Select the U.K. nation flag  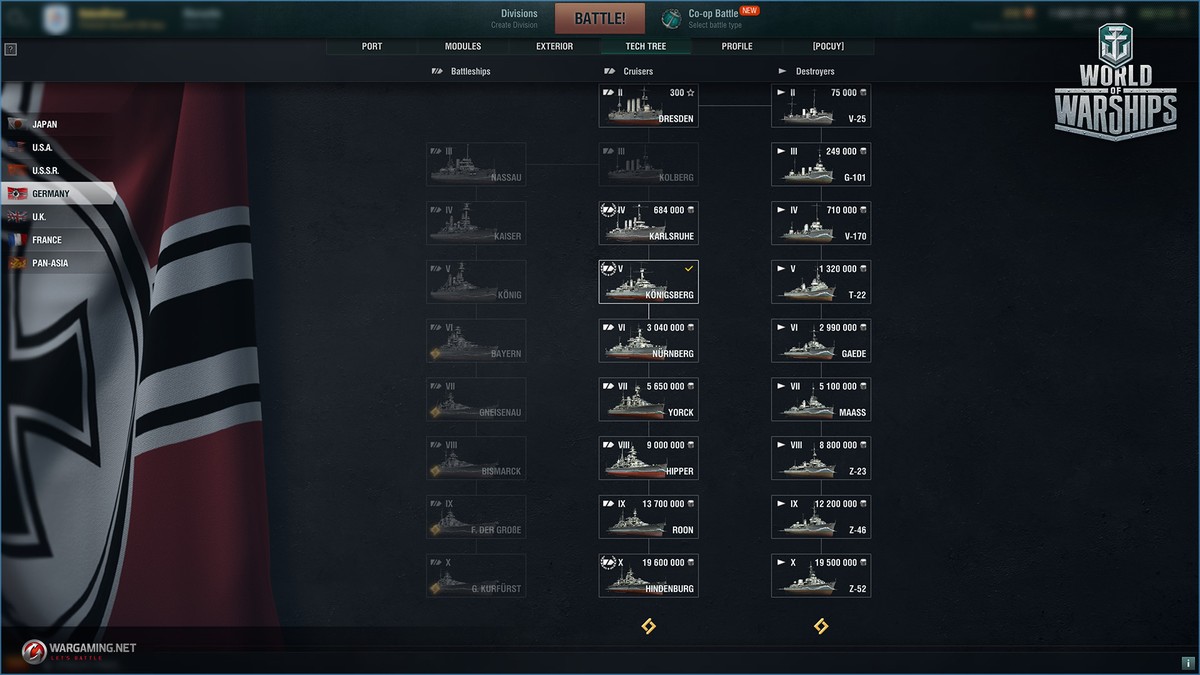tap(17, 216)
